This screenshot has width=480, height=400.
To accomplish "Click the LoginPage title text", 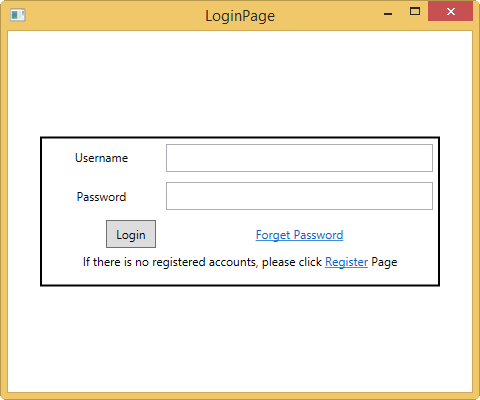I will point(240,16).
